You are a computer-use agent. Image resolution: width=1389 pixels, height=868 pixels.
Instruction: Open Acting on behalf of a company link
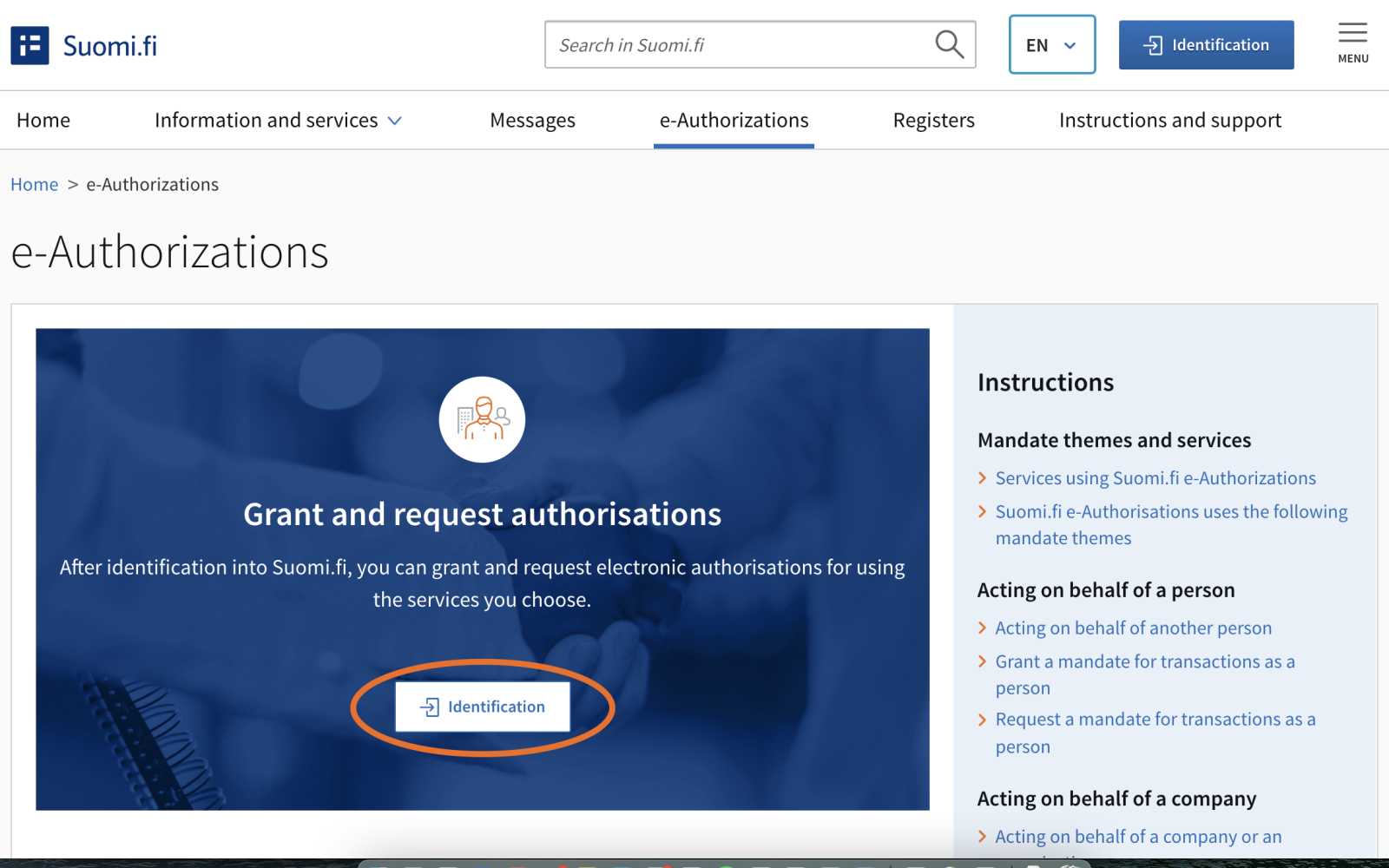(x=1138, y=837)
